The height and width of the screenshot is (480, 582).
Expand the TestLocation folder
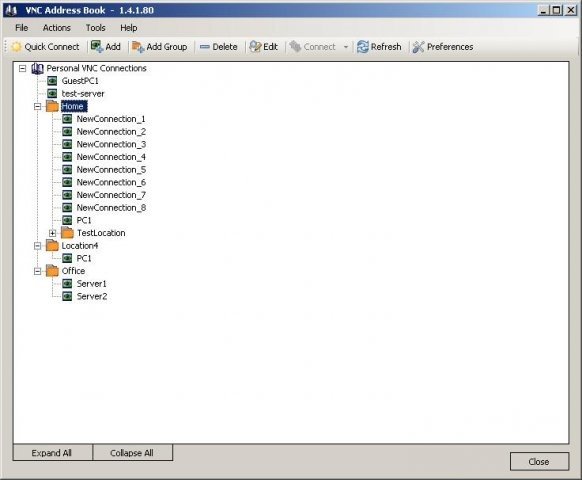pos(52,233)
